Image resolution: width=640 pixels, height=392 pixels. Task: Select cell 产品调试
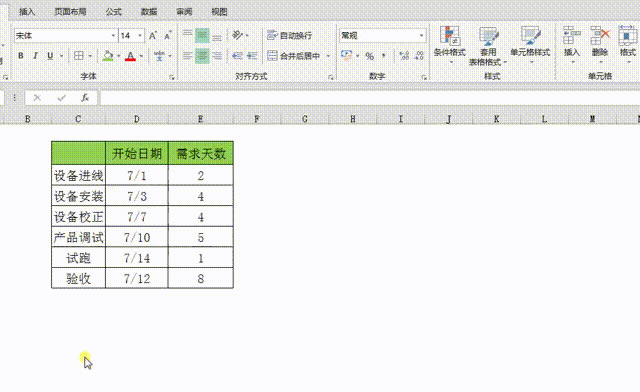click(78, 237)
